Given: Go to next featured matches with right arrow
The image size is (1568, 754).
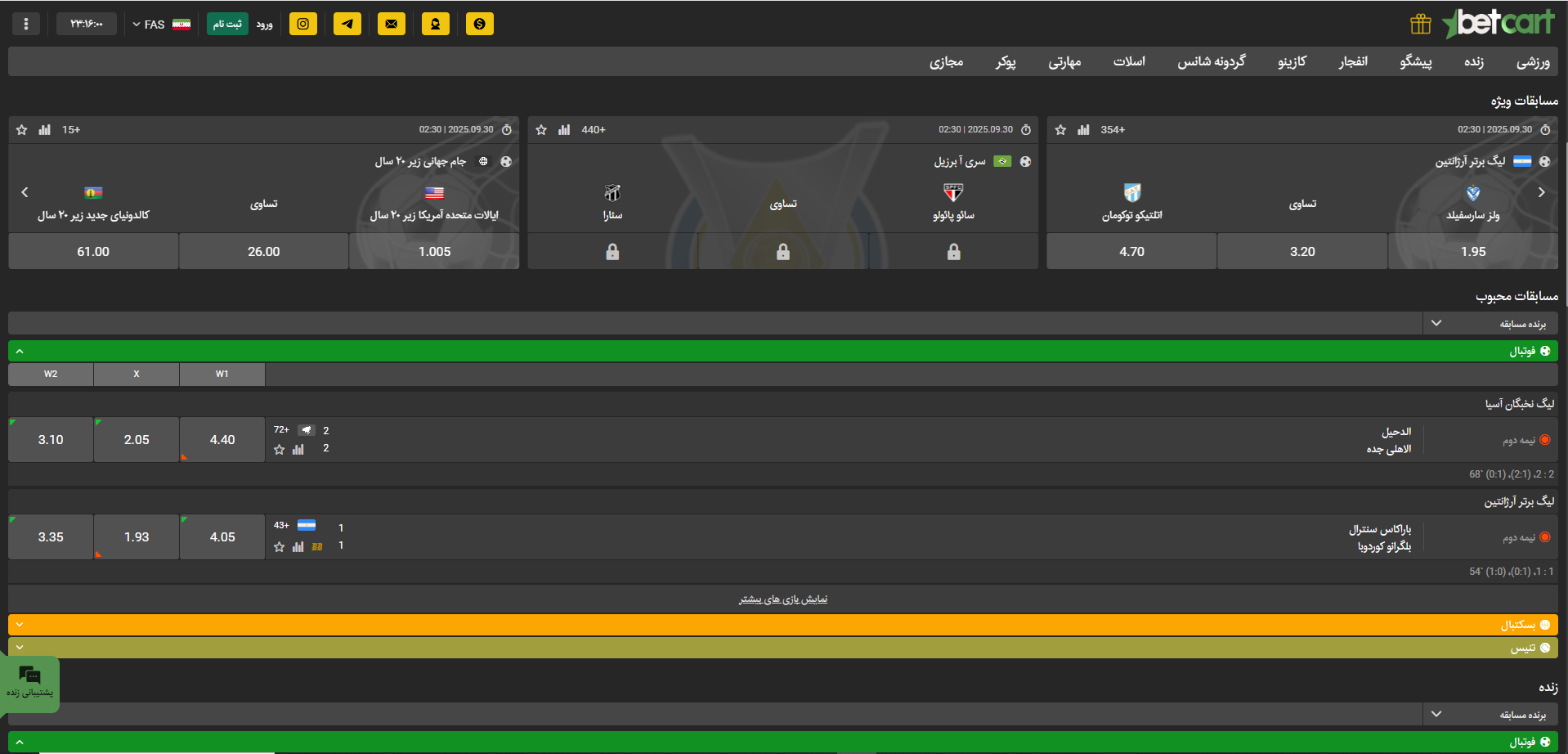Looking at the screenshot, I should [1541, 192].
